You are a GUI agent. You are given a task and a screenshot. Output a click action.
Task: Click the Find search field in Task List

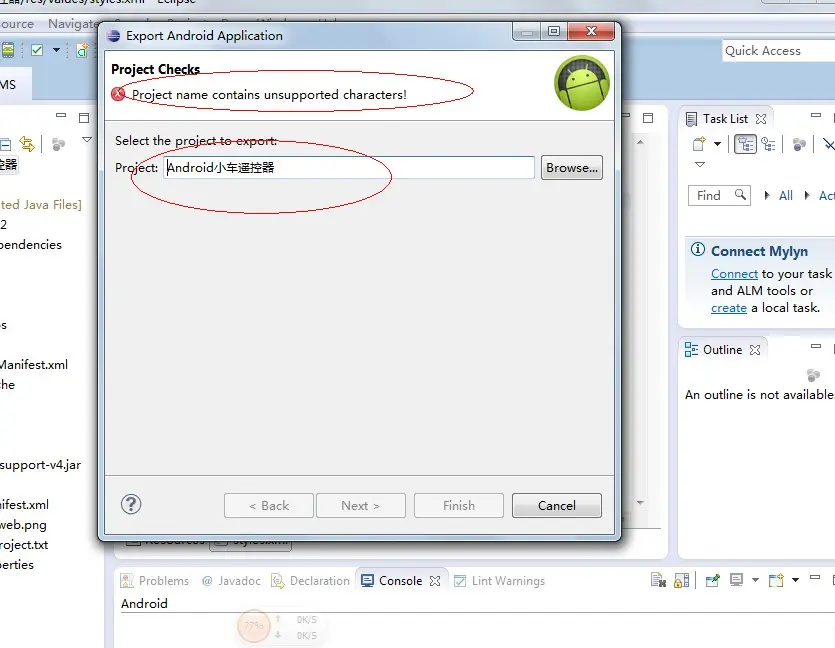[x=719, y=195]
